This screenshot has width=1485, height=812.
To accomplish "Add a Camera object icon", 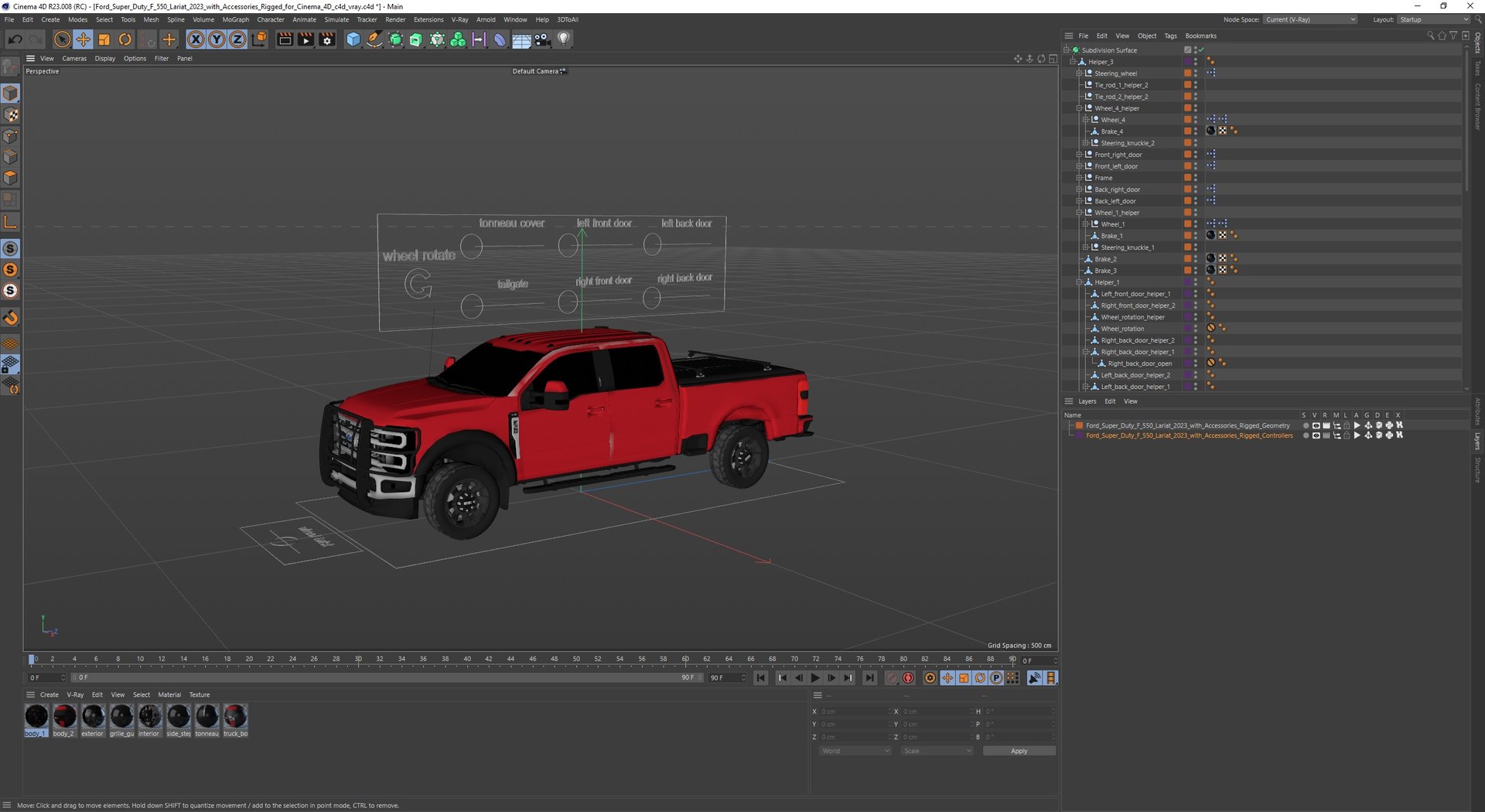I will 542,39.
